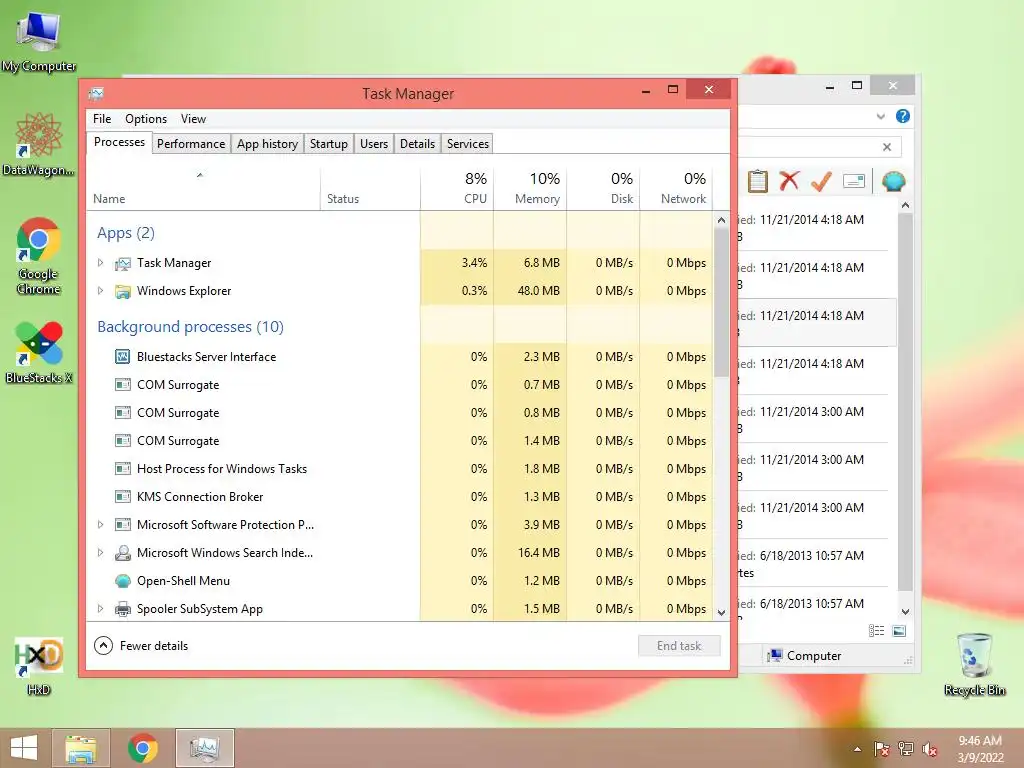
Task: Sort by Network column header
Action: click(x=677, y=189)
